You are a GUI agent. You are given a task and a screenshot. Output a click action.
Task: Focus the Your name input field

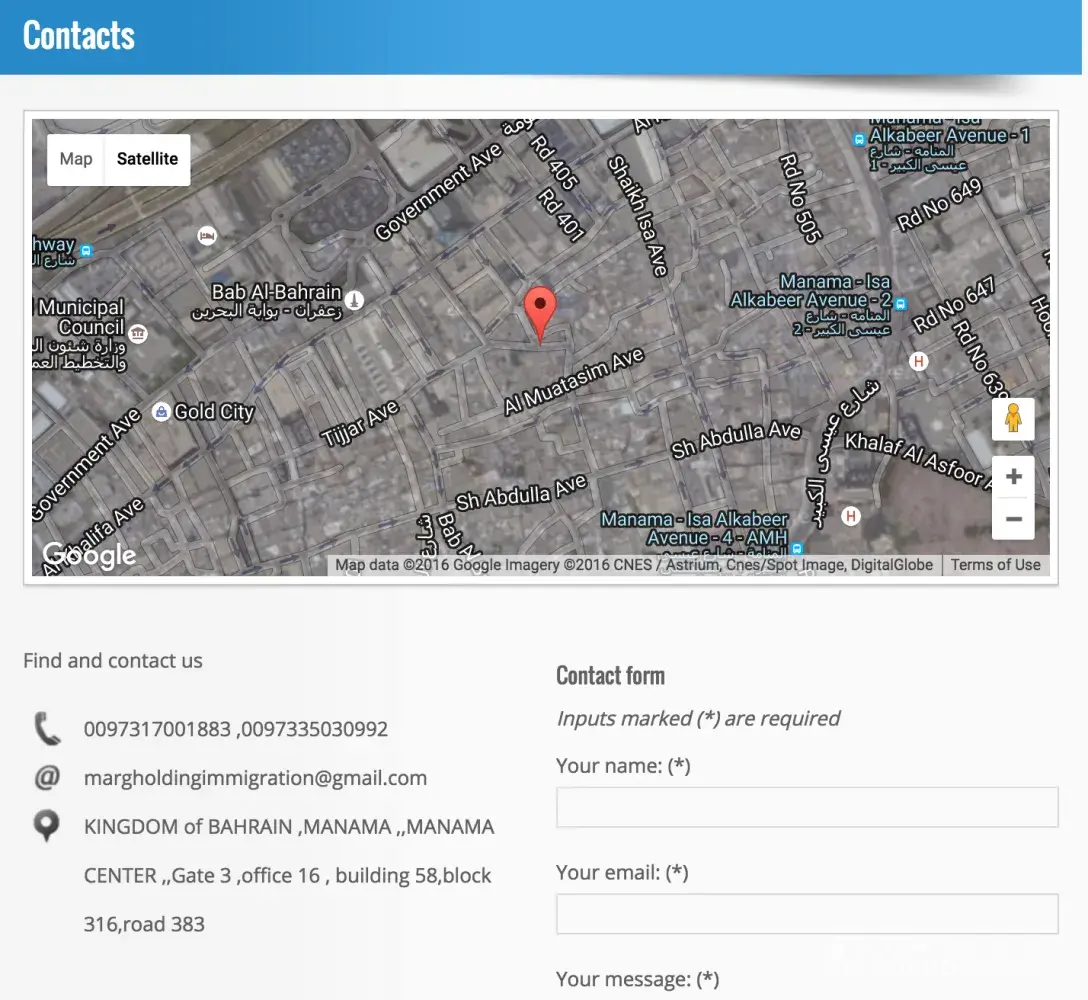[x=806, y=807]
